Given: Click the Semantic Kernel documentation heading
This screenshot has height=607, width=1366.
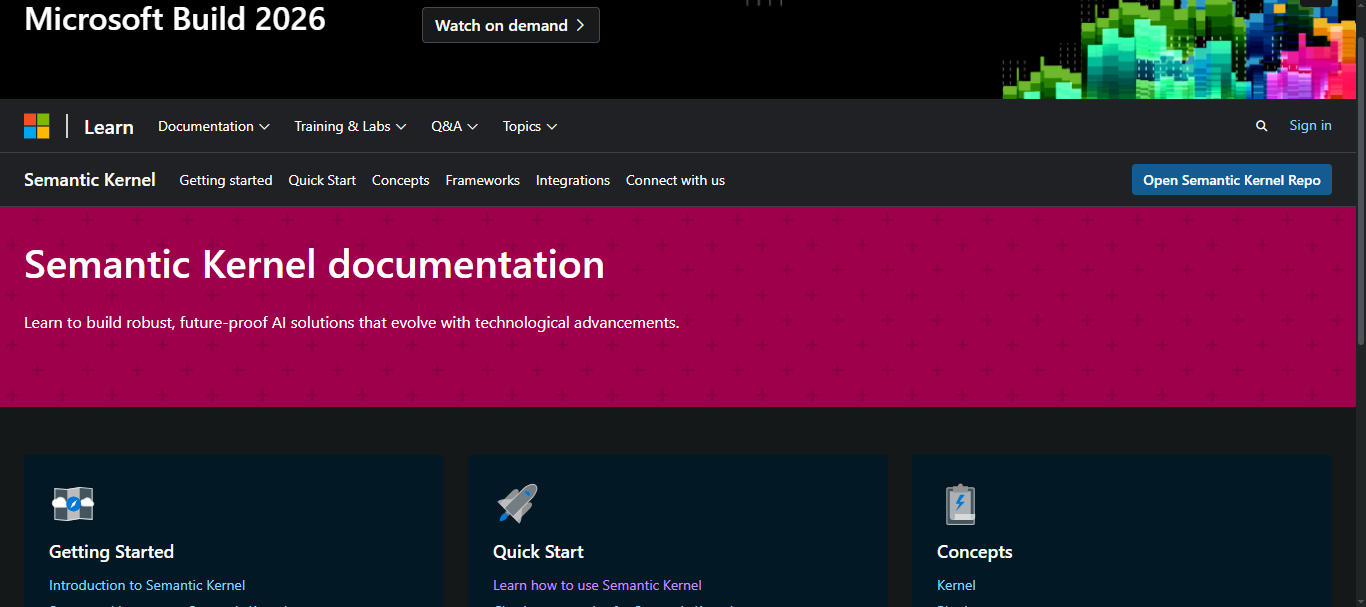Looking at the screenshot, I should click(314, 264).
